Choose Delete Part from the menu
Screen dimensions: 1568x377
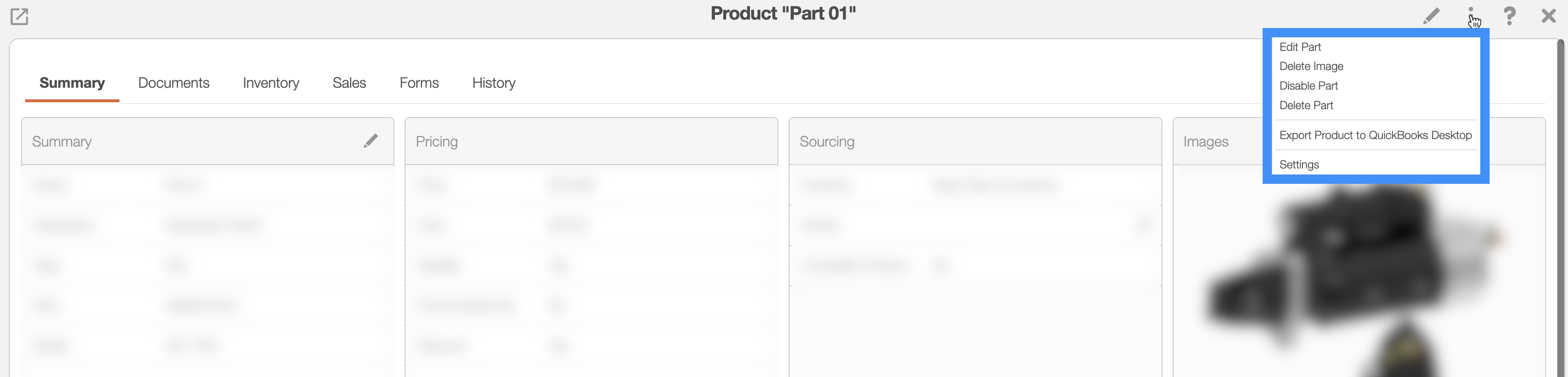click(x=1306, y=105)
